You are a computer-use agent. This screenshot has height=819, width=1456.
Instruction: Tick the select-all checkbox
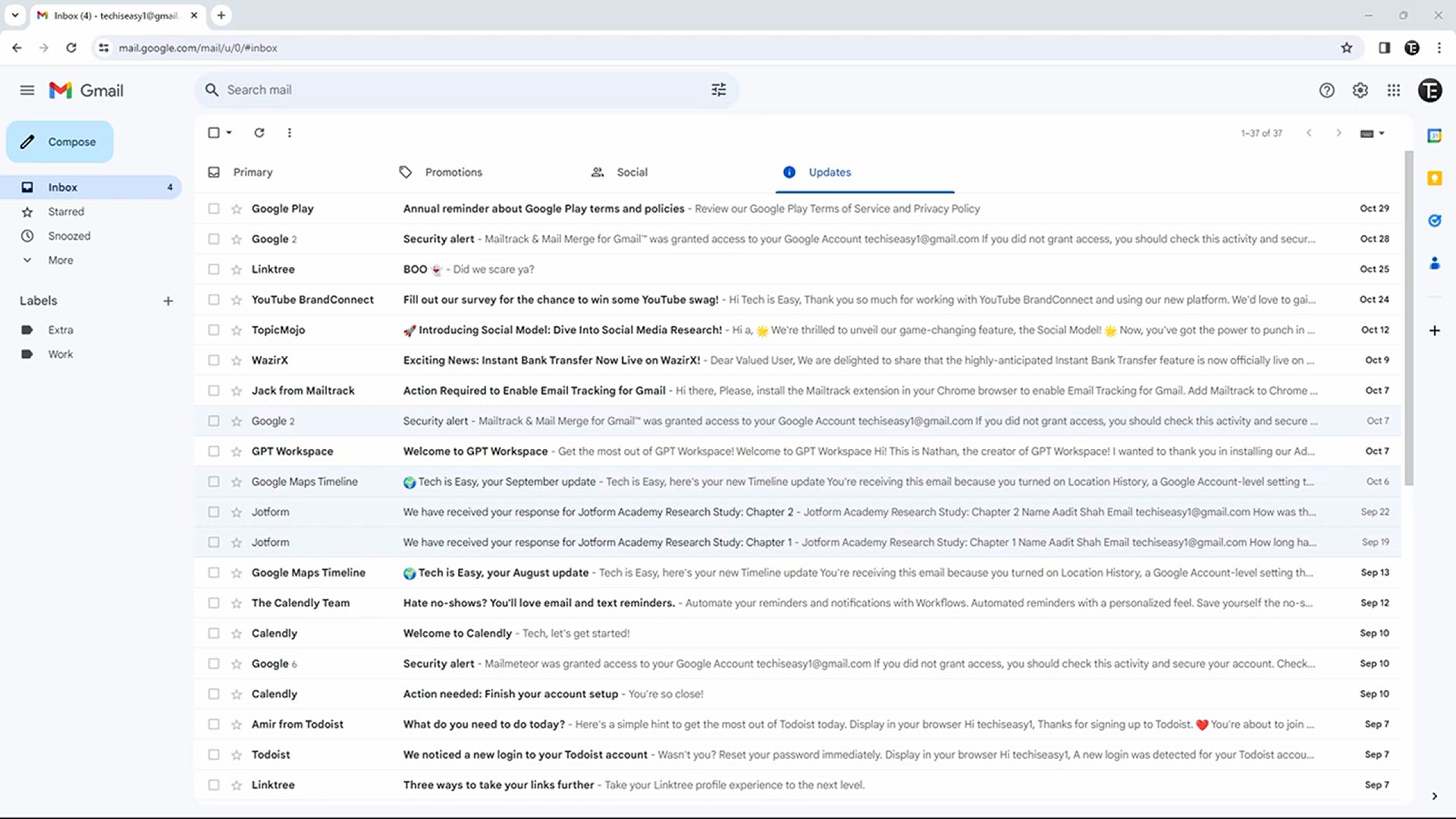(x=214, y=133)
